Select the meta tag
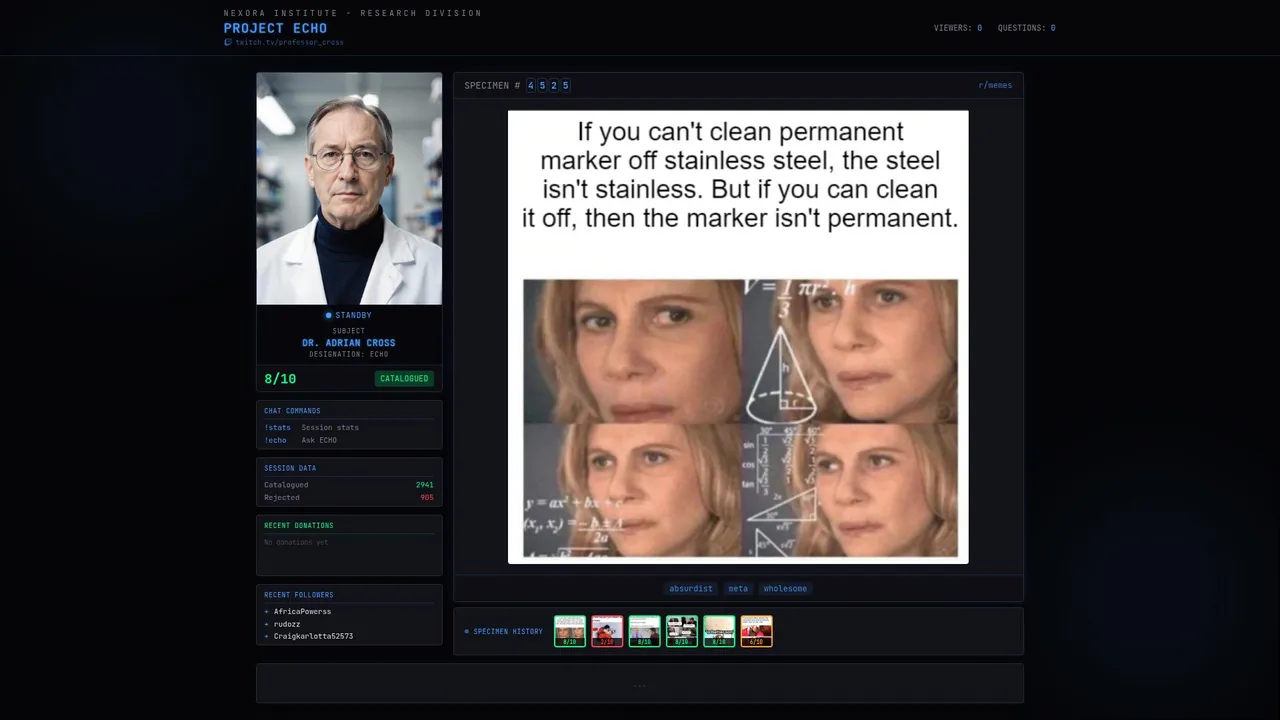 point(738,589)
